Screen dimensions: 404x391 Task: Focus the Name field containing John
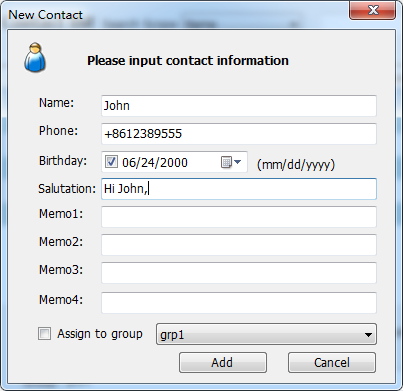(x=239, y=106)
